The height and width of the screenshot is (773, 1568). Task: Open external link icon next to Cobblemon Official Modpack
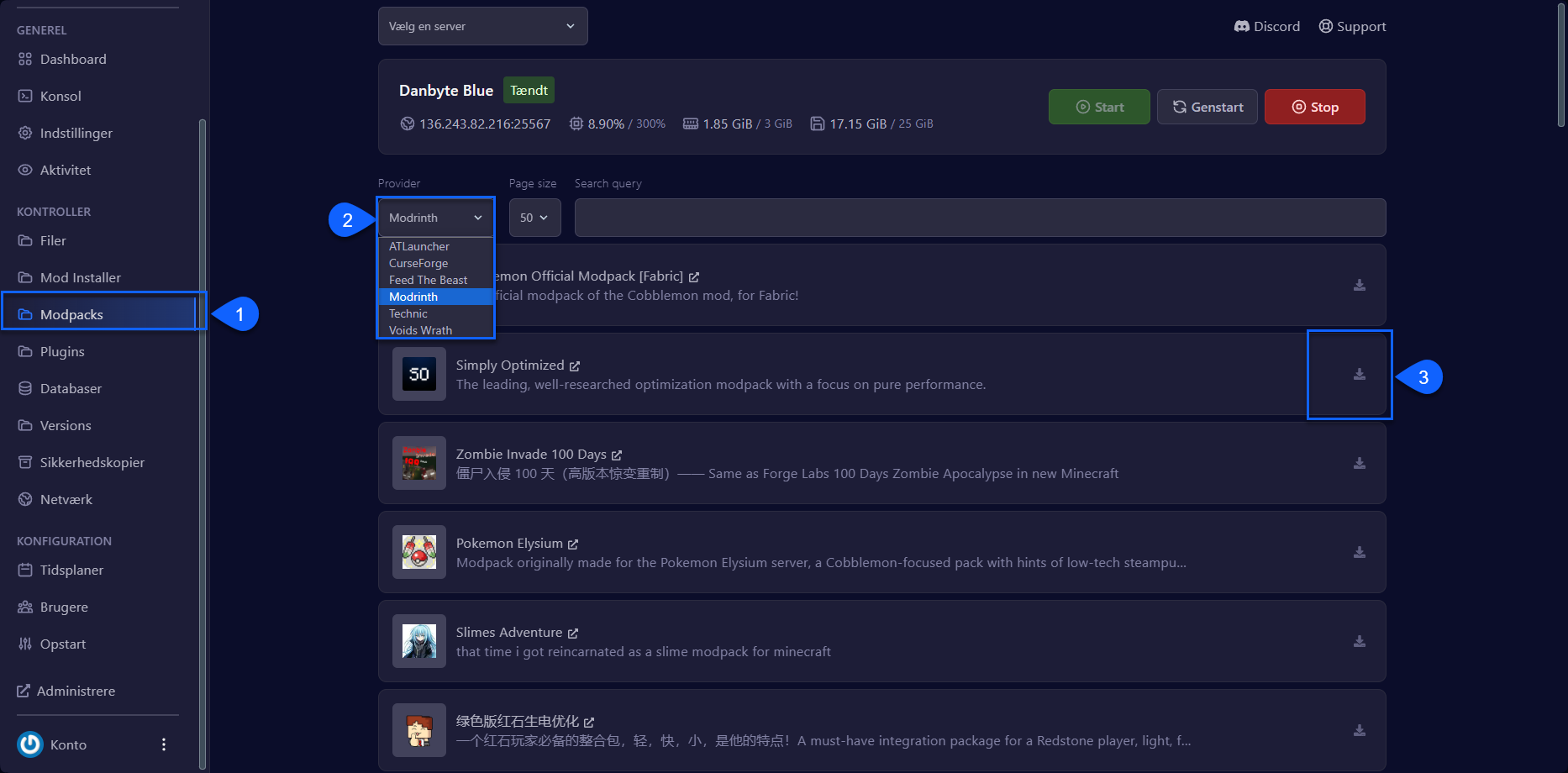694,277
